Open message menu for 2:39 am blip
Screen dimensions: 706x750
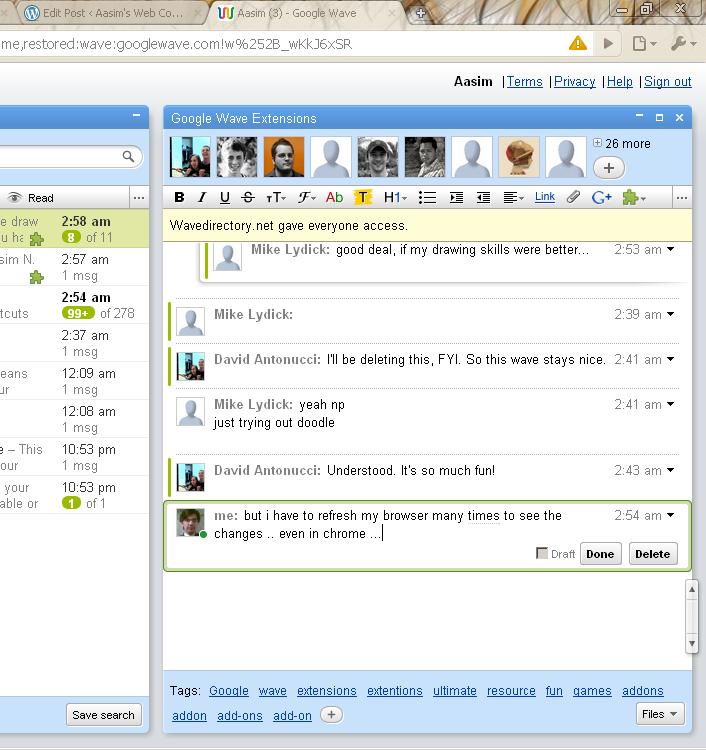click(x=671, y=314)
